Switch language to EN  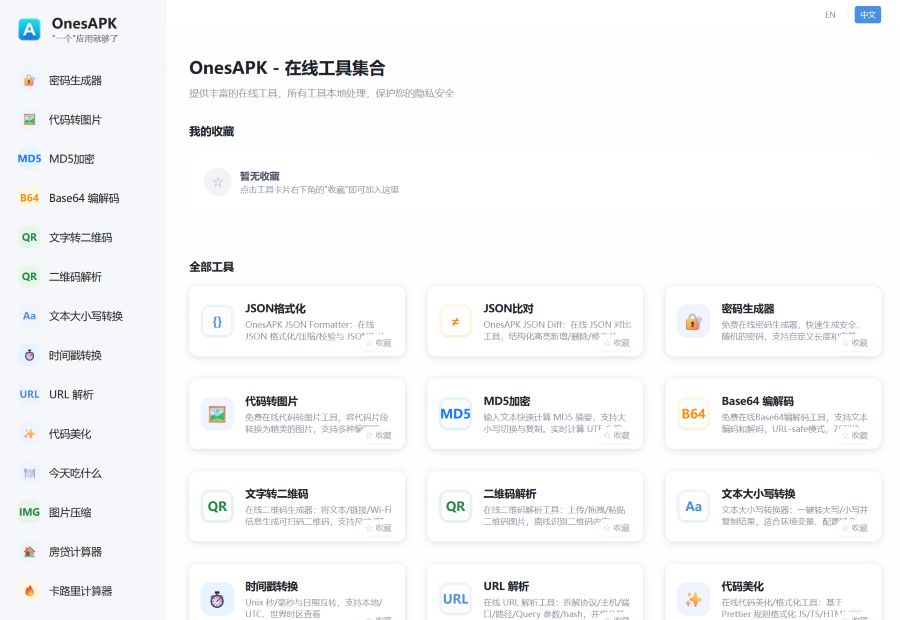[829, 15]
